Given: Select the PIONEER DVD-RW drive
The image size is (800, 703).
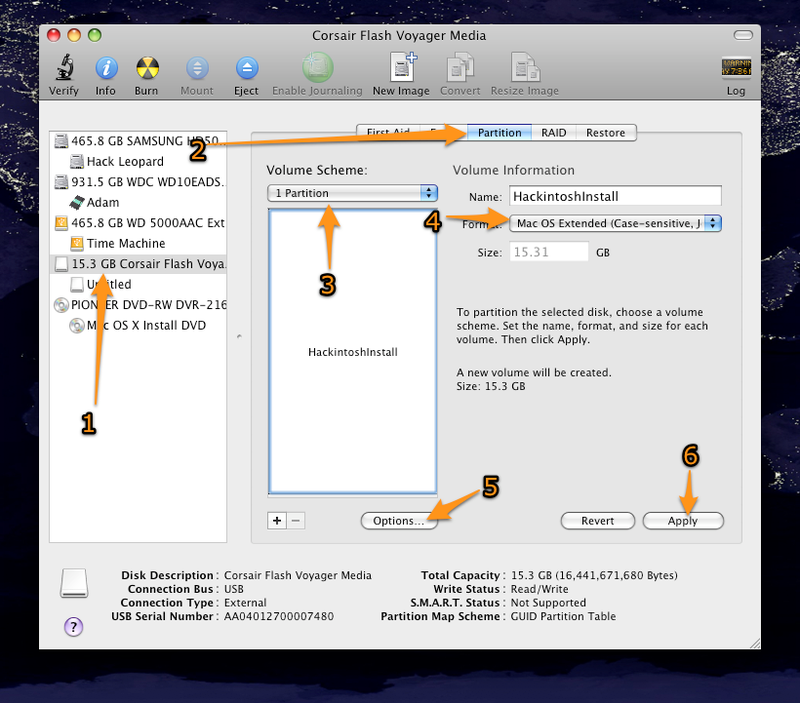Looking at the screenshot, I should 138,305.
